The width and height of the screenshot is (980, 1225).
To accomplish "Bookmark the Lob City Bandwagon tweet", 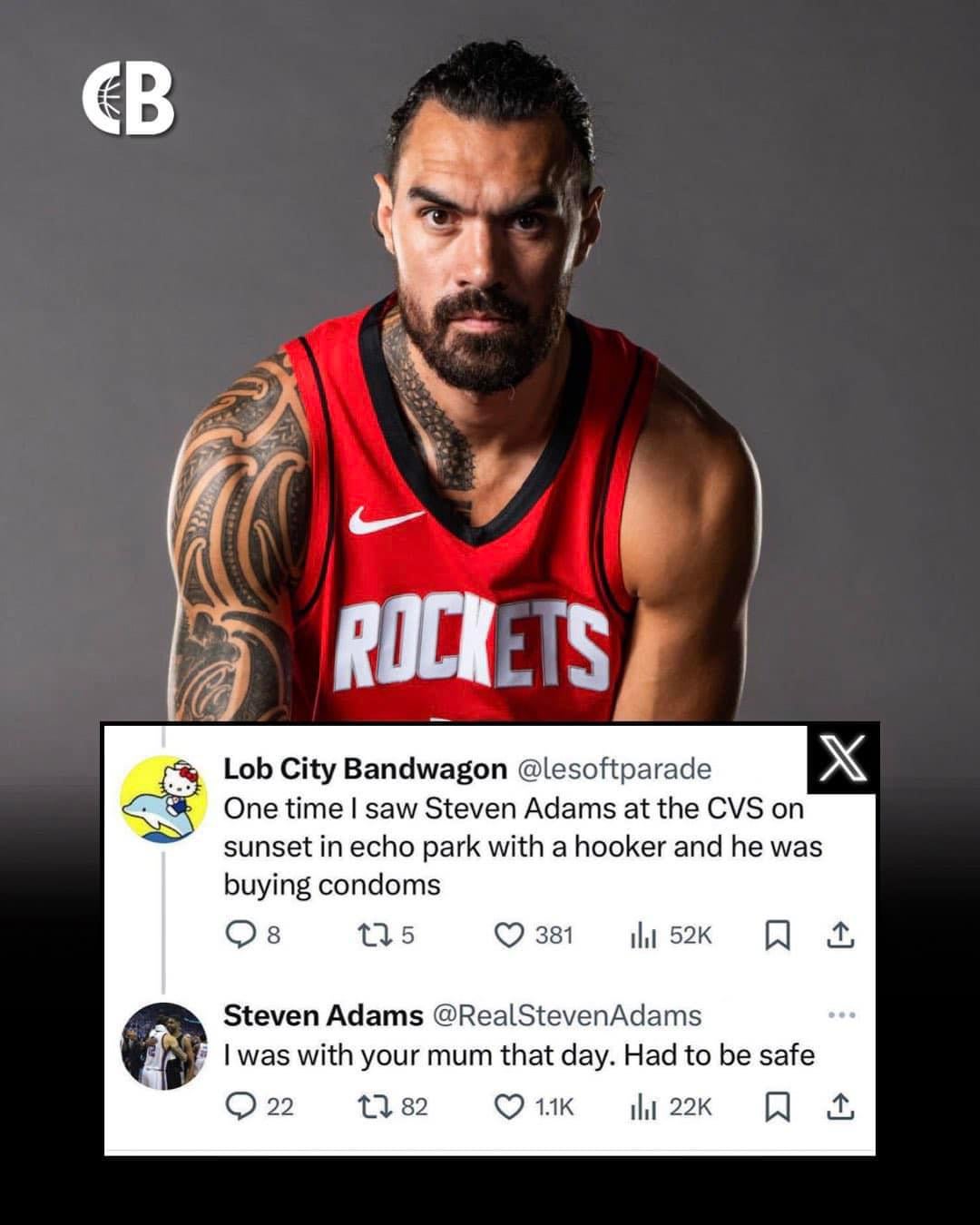I will tap(777, 935).
